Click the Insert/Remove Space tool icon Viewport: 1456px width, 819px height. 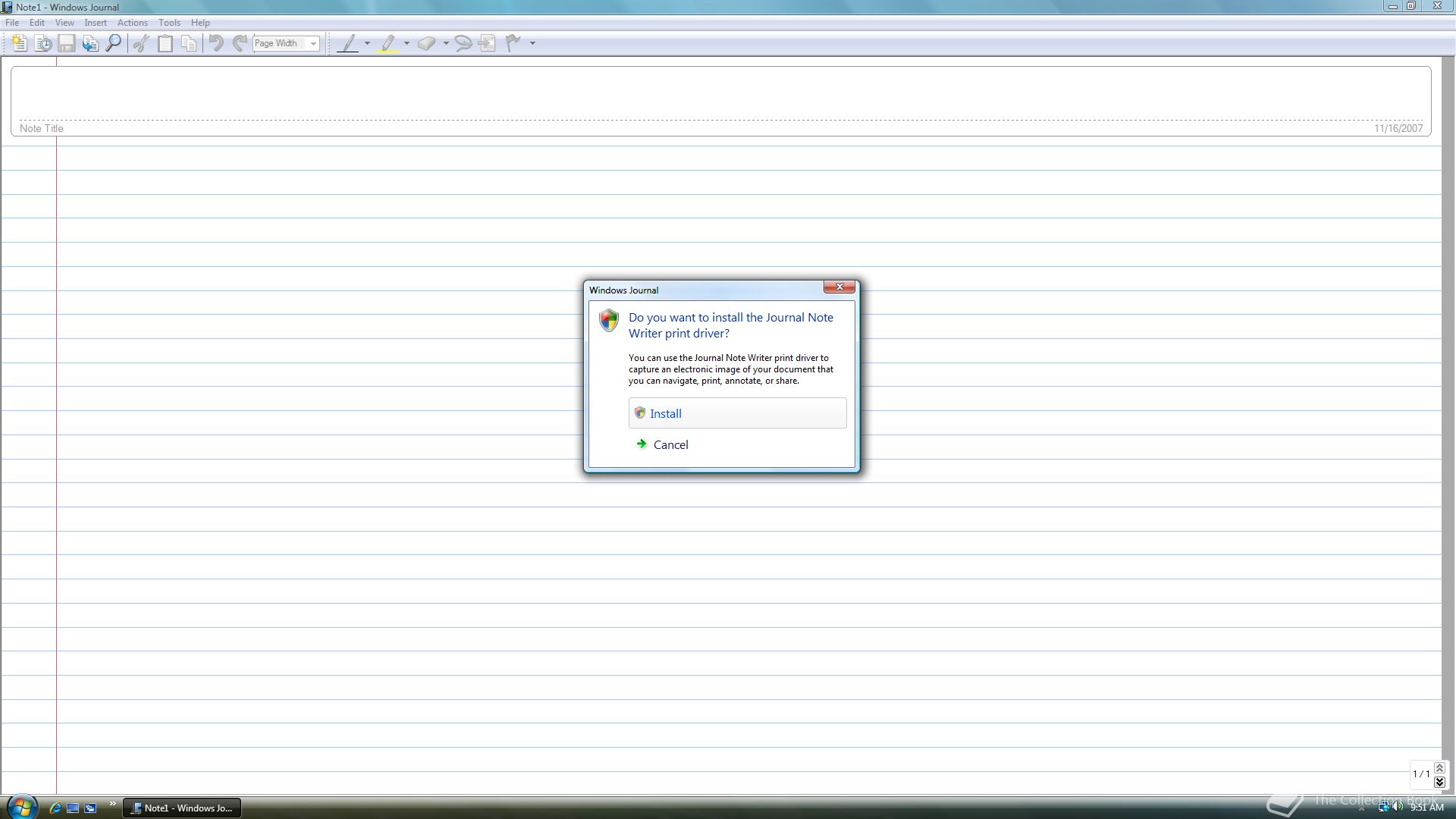pyautogui.click(x=487, y=43)
